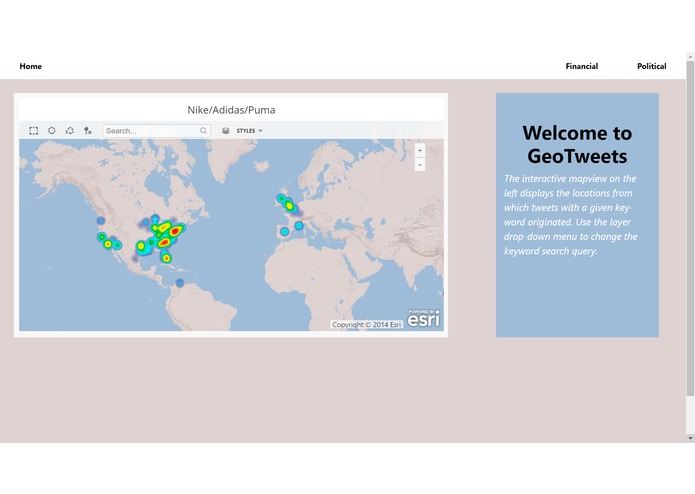This screenshot has width=695, height=494.
Task: Zoom in the map with plus button
Action: click(x=420, y=151)
